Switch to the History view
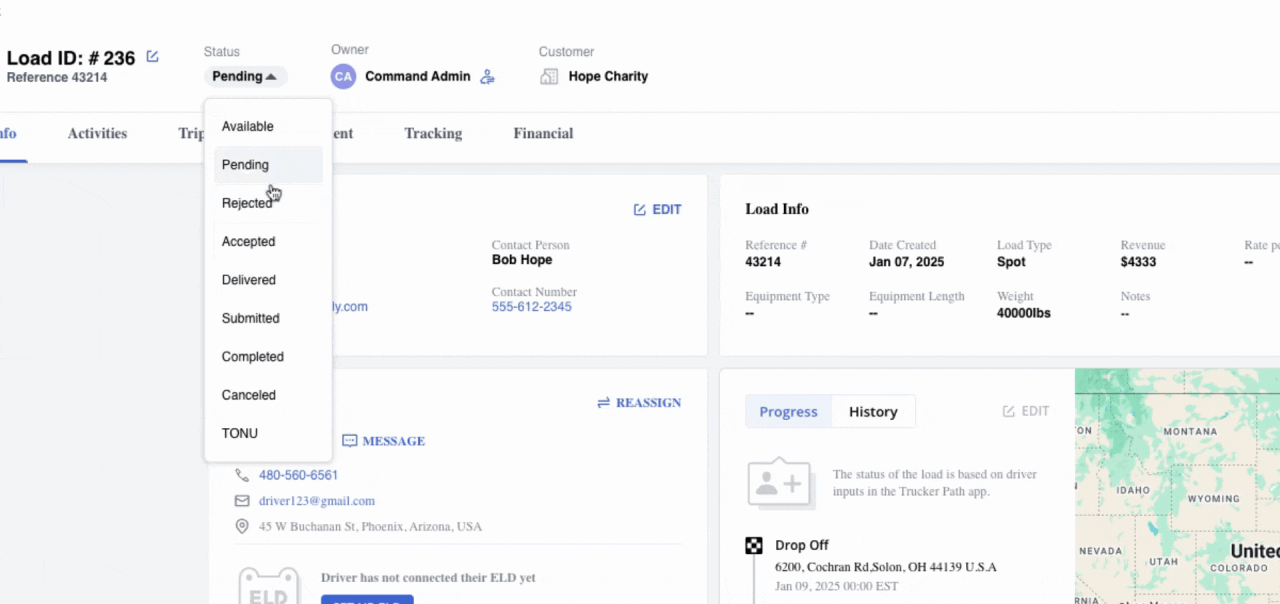 (x=873, y=412)
